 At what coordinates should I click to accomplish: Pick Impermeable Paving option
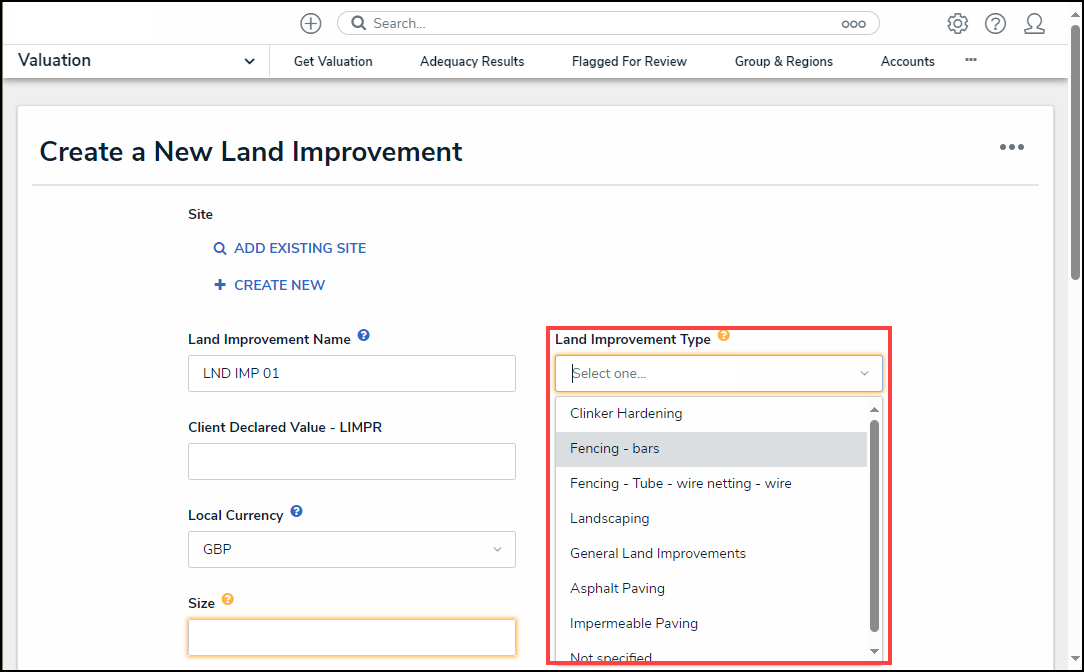coord(711,624)
